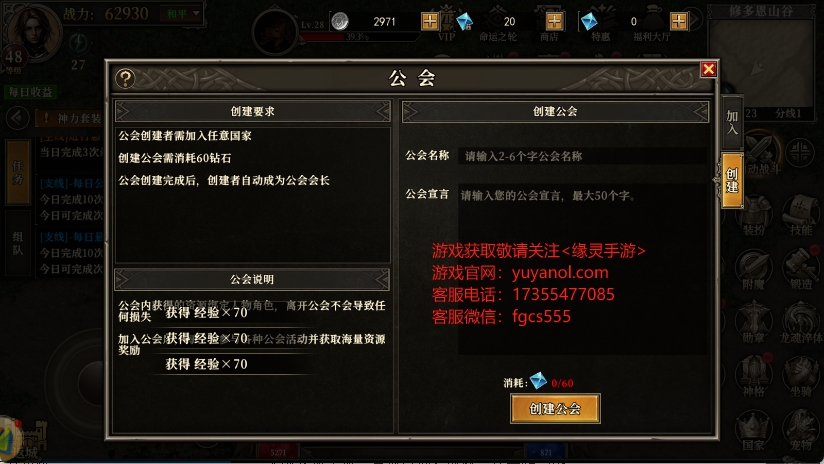Select the 创建 create guild tab
This screenshot has height=464, width=824.
pyautogui.click(x=732, y=180)
